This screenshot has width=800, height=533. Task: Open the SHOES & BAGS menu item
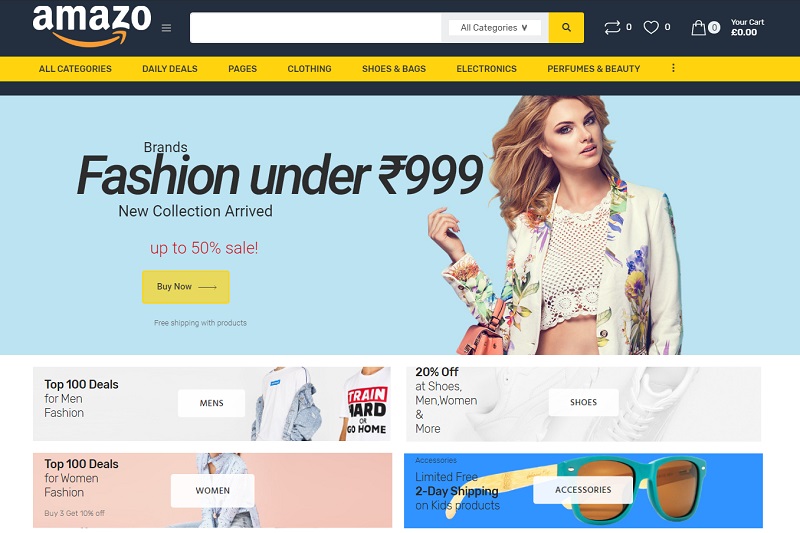394,69
